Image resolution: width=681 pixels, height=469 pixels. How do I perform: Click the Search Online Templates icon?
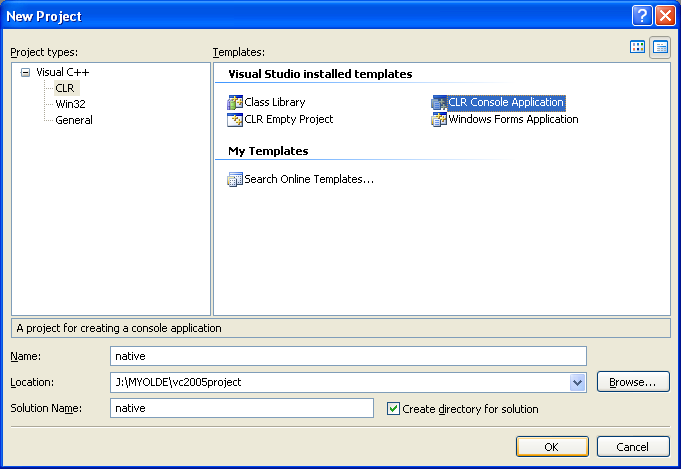(x=235, y=179)
